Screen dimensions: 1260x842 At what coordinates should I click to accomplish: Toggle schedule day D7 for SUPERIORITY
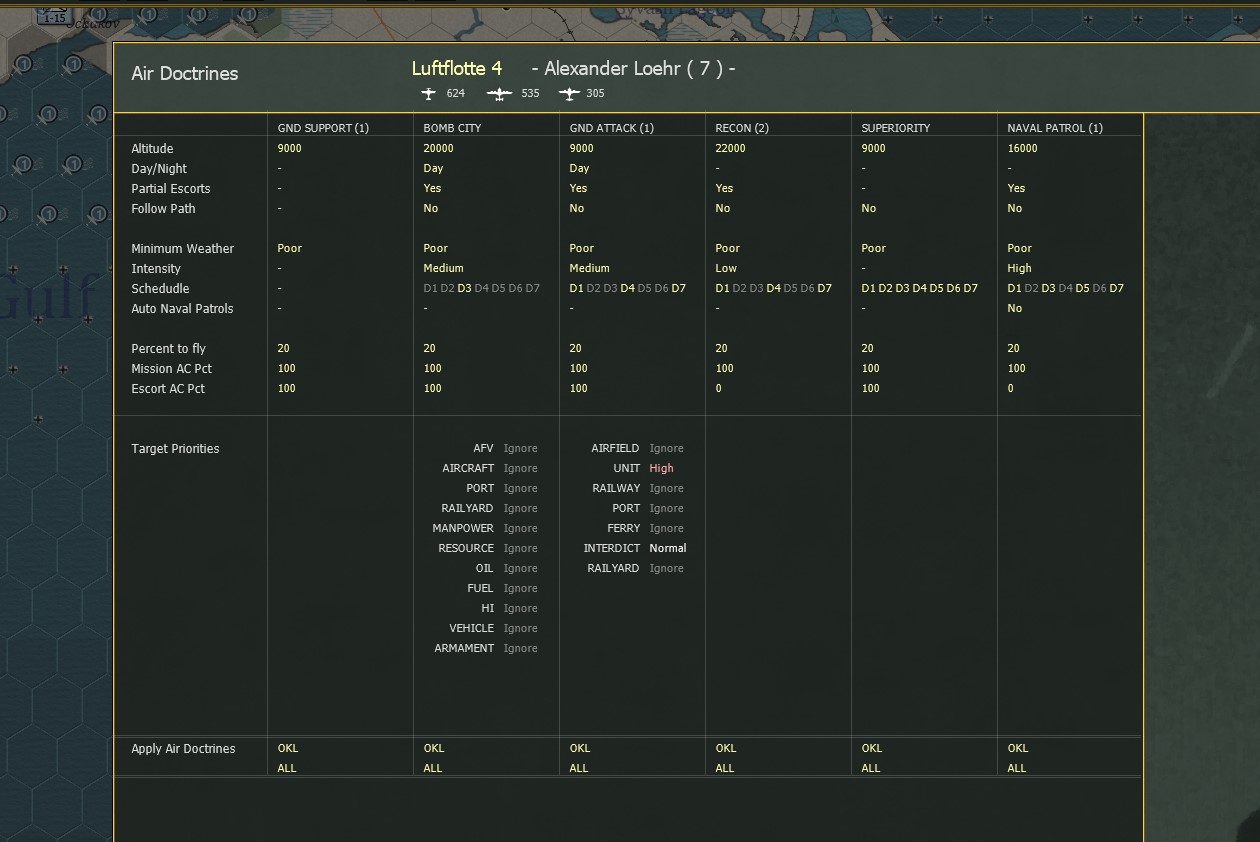pyautogui.click(x=973, y=288)
